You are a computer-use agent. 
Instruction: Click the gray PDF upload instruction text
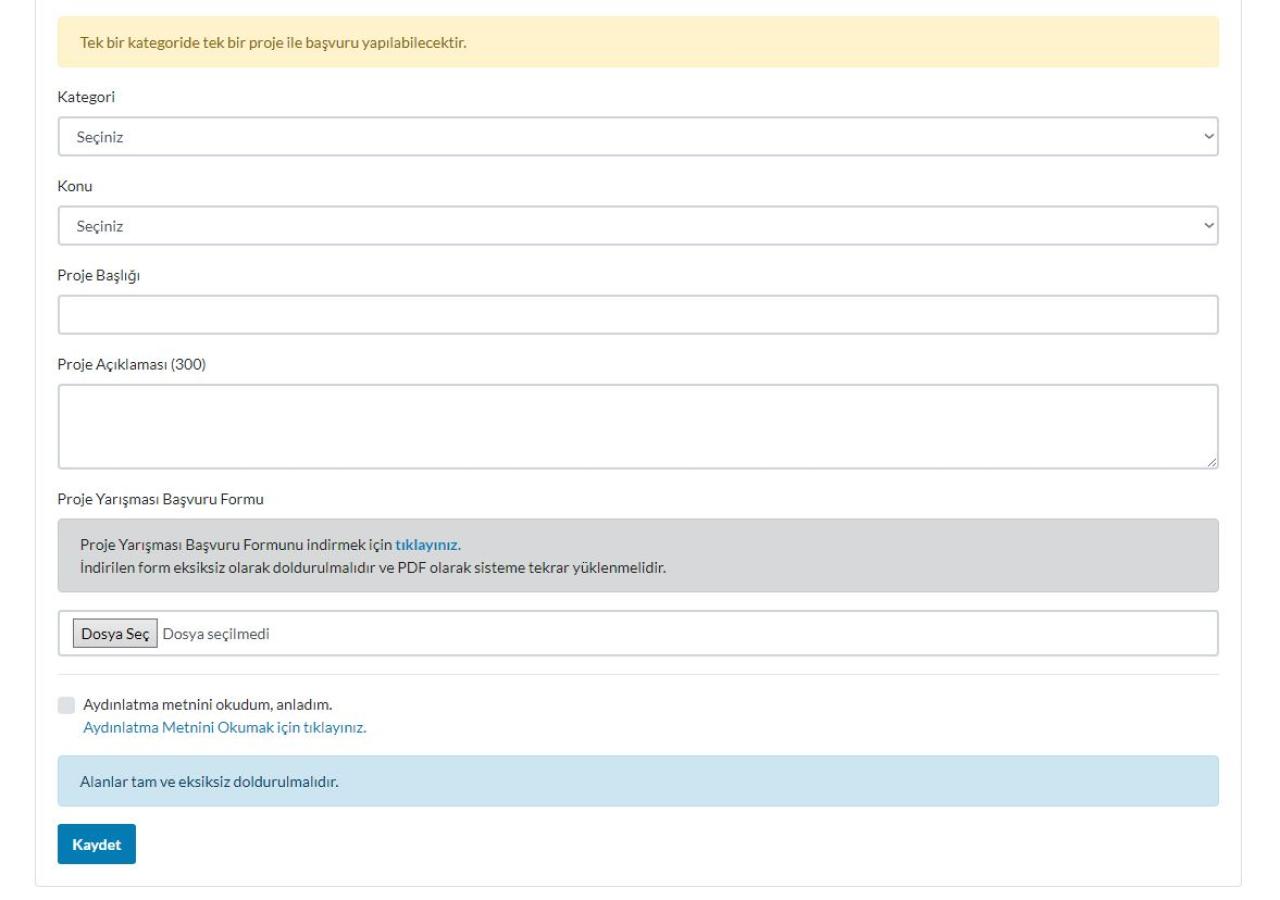coord(372,567)
